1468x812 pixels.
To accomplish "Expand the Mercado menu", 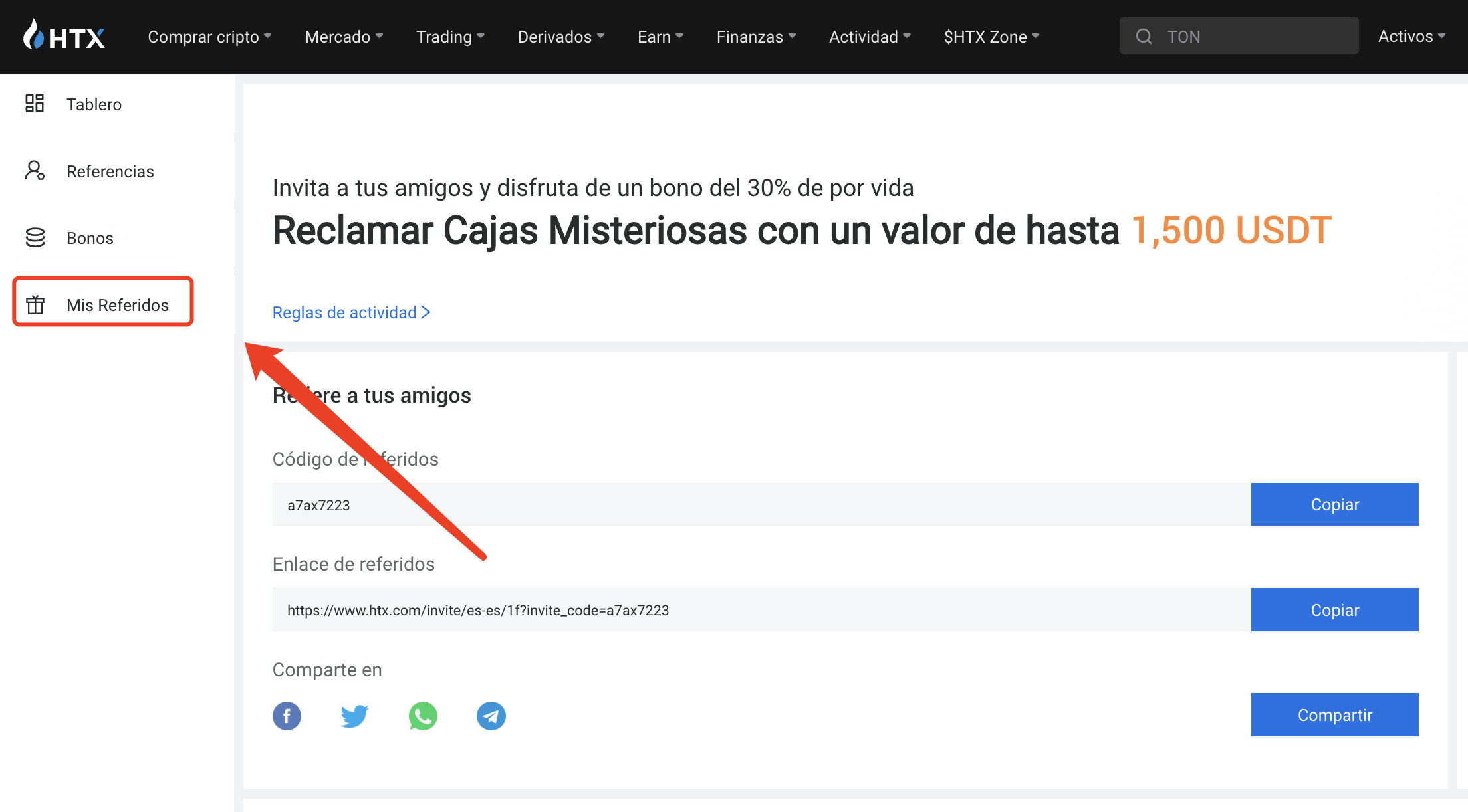I will 344,37.
